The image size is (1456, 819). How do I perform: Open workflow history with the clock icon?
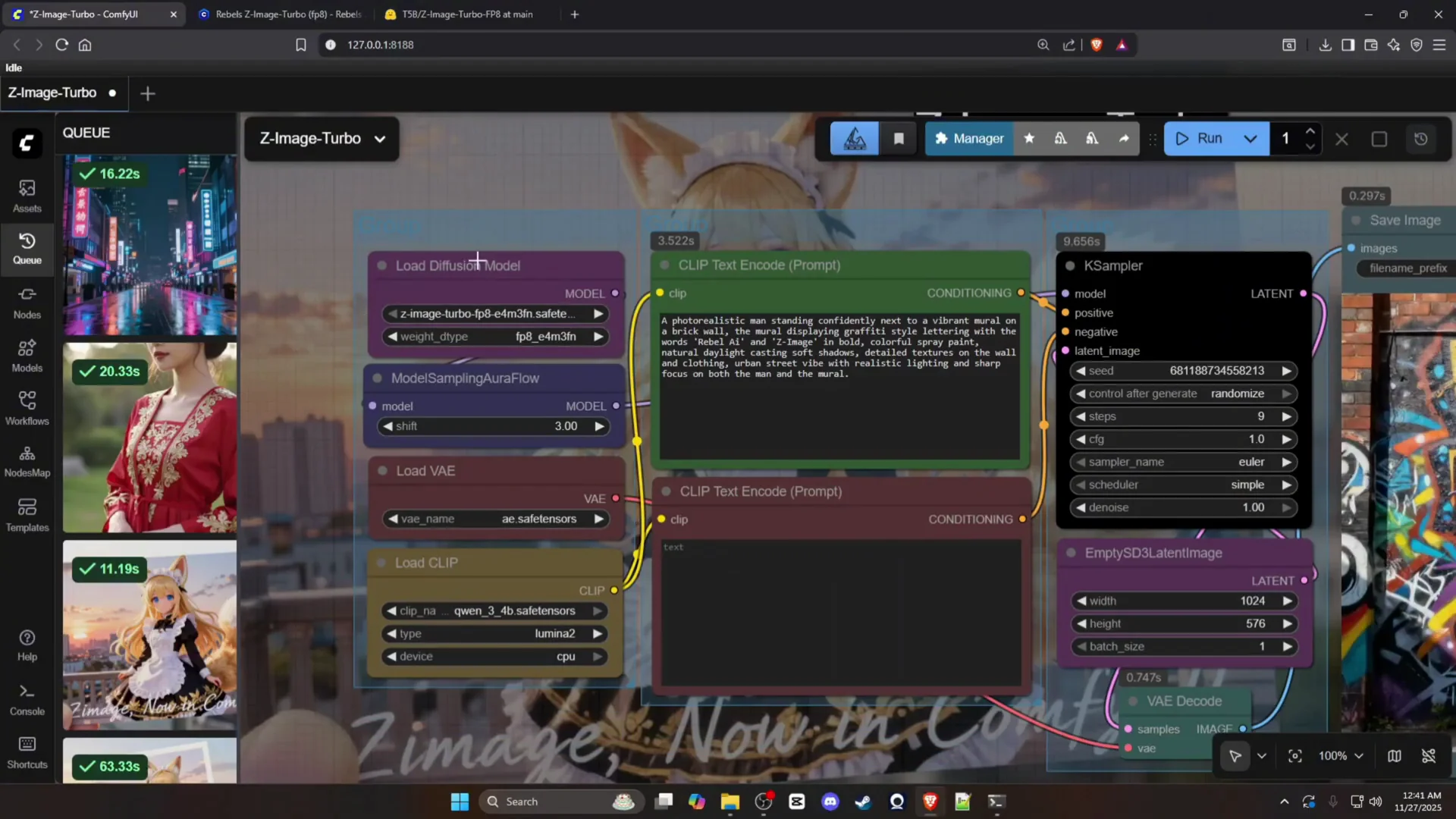[1422, 139]
